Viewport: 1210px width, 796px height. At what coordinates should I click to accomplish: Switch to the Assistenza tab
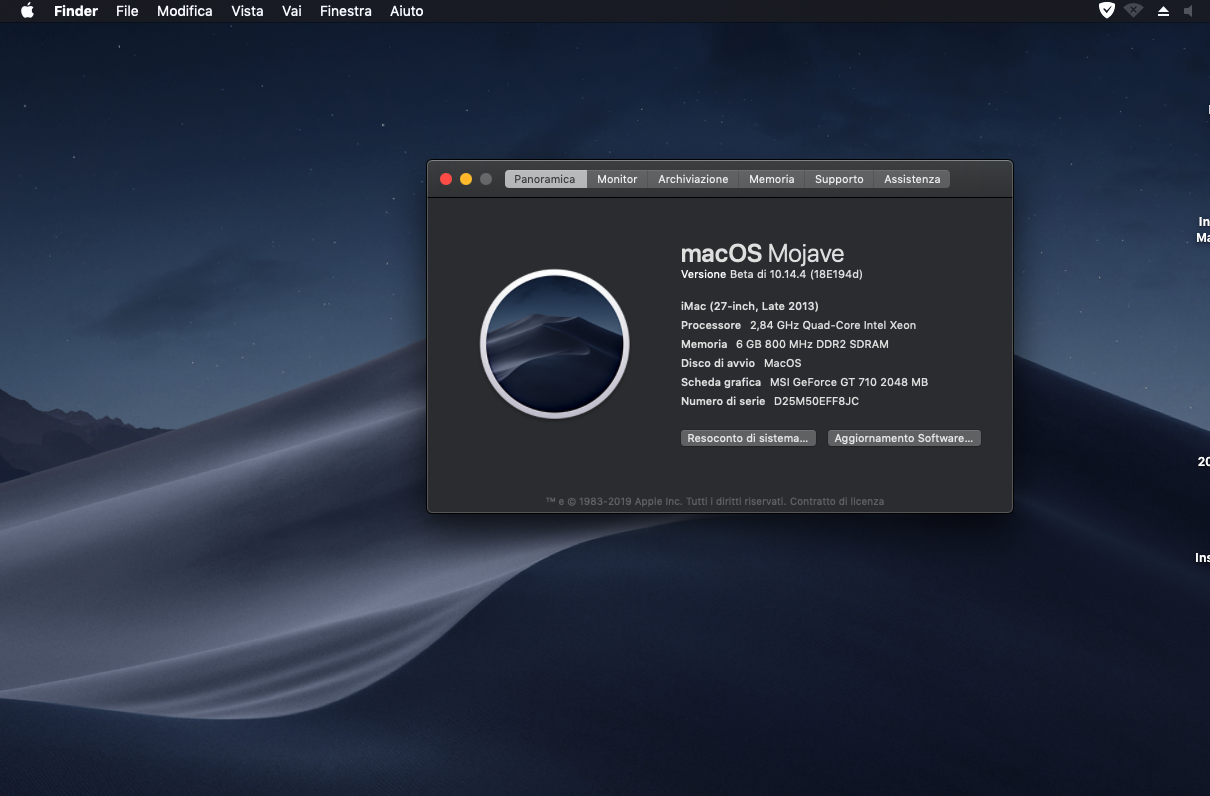(912, 179)
